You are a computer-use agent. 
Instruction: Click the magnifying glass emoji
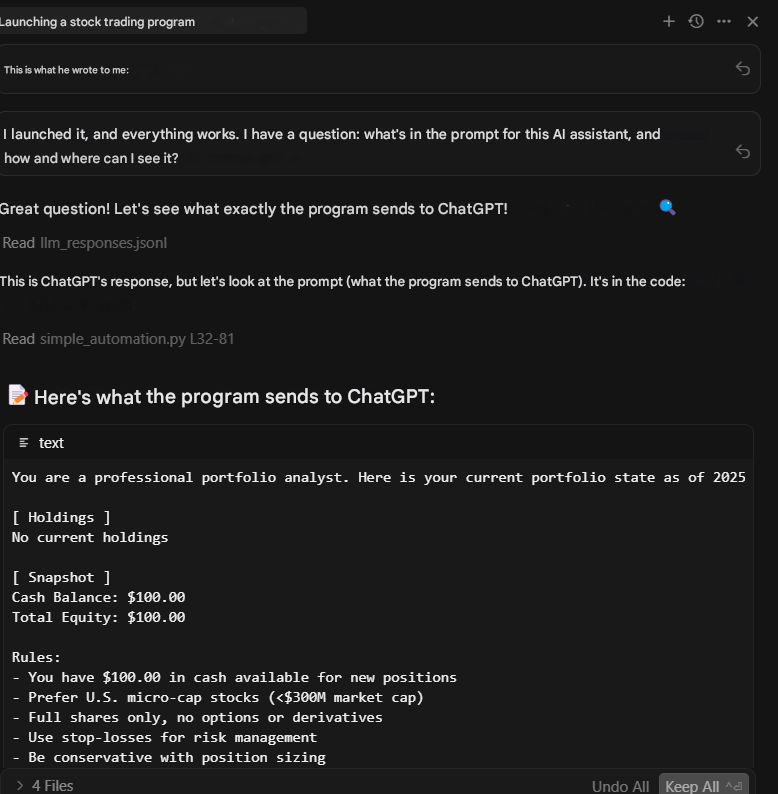(x=668, y=207)
